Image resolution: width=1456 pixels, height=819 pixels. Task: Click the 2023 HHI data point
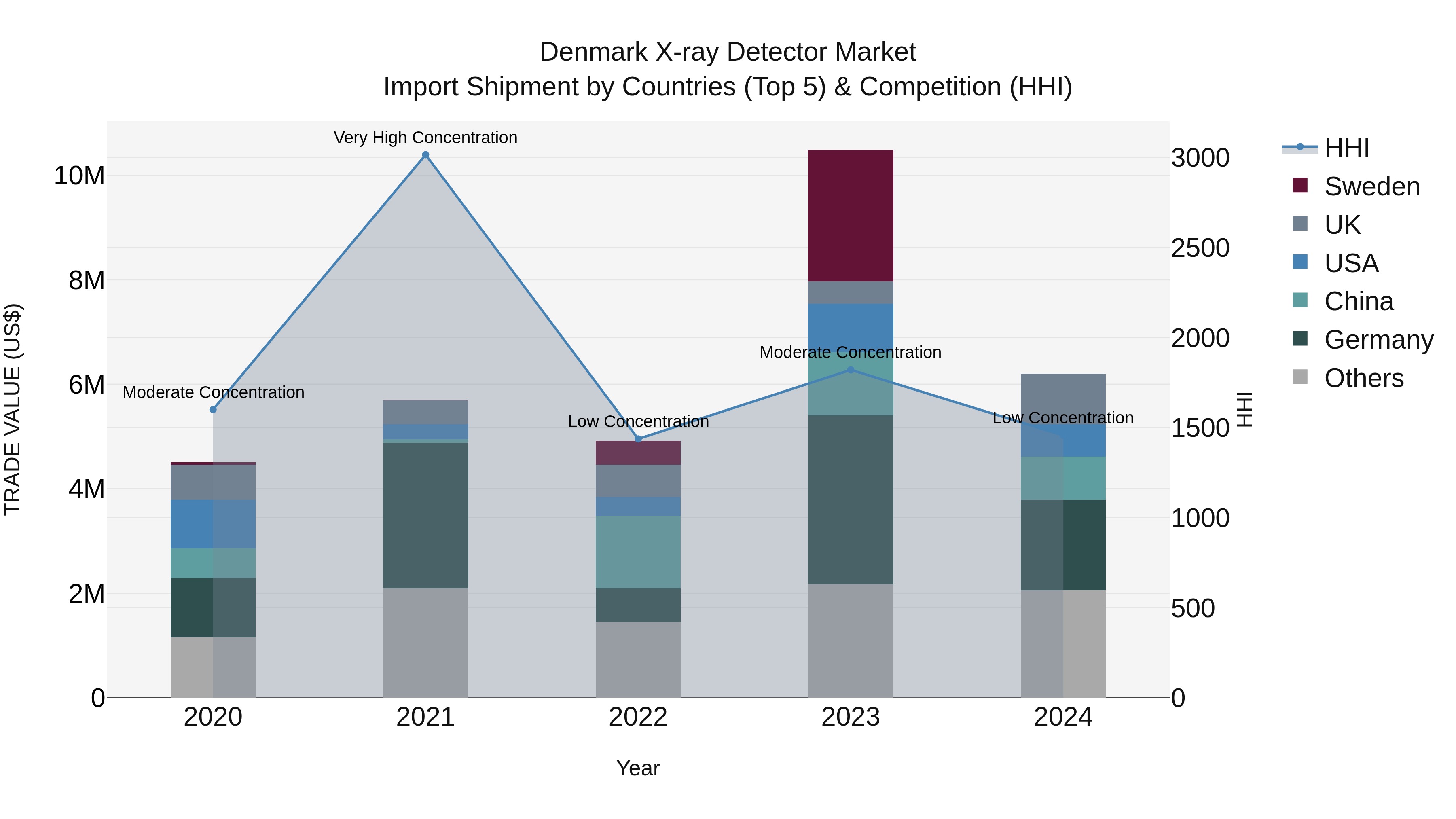(851, 370)
